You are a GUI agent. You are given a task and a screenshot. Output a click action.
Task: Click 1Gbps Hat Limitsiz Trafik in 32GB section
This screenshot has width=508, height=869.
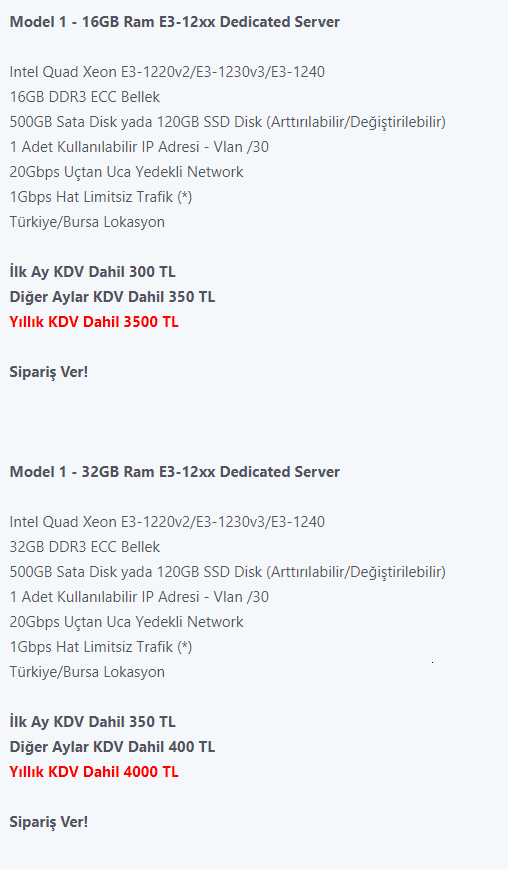coord(101,647)
